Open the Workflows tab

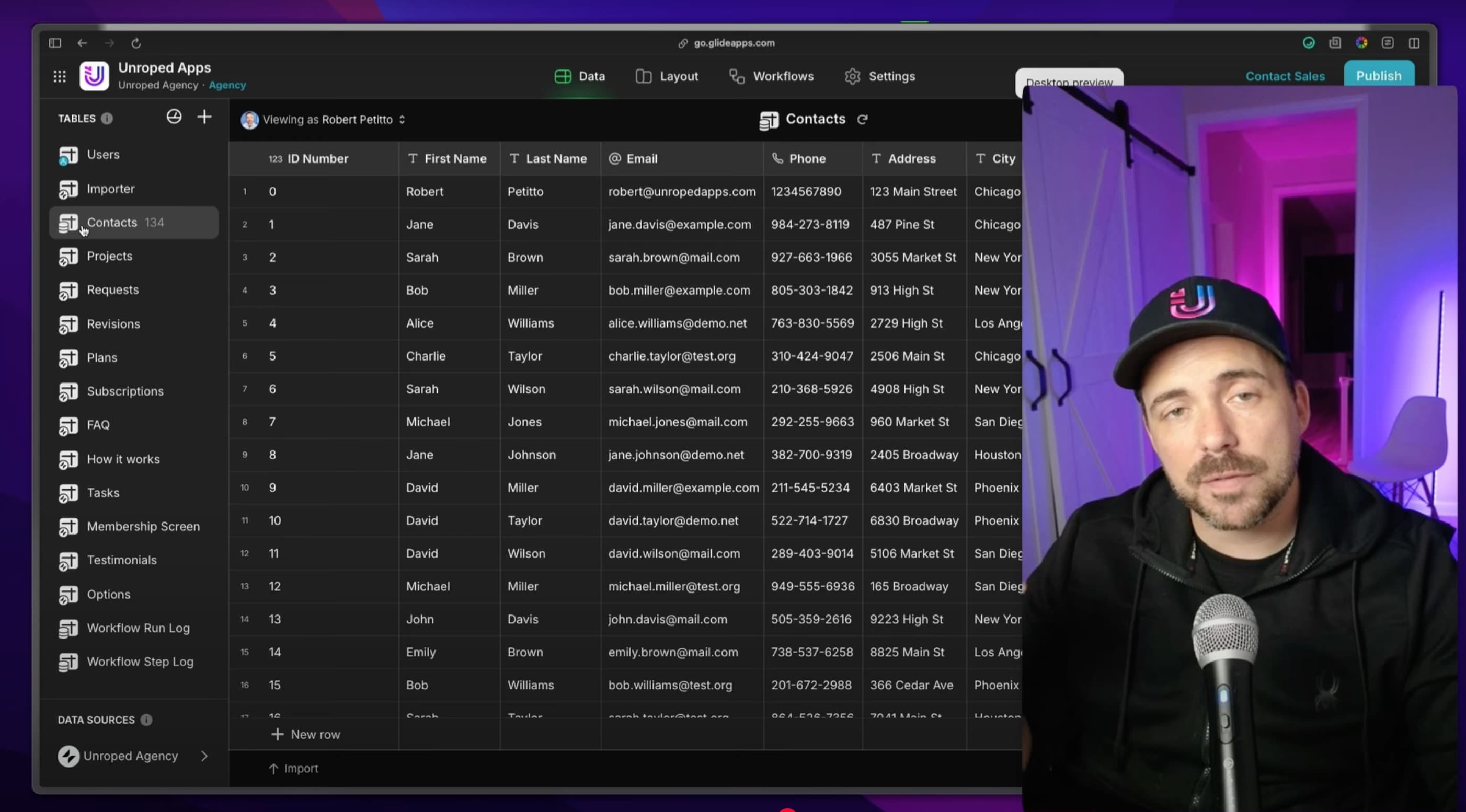pyautogui.click(x=771, y=76)
